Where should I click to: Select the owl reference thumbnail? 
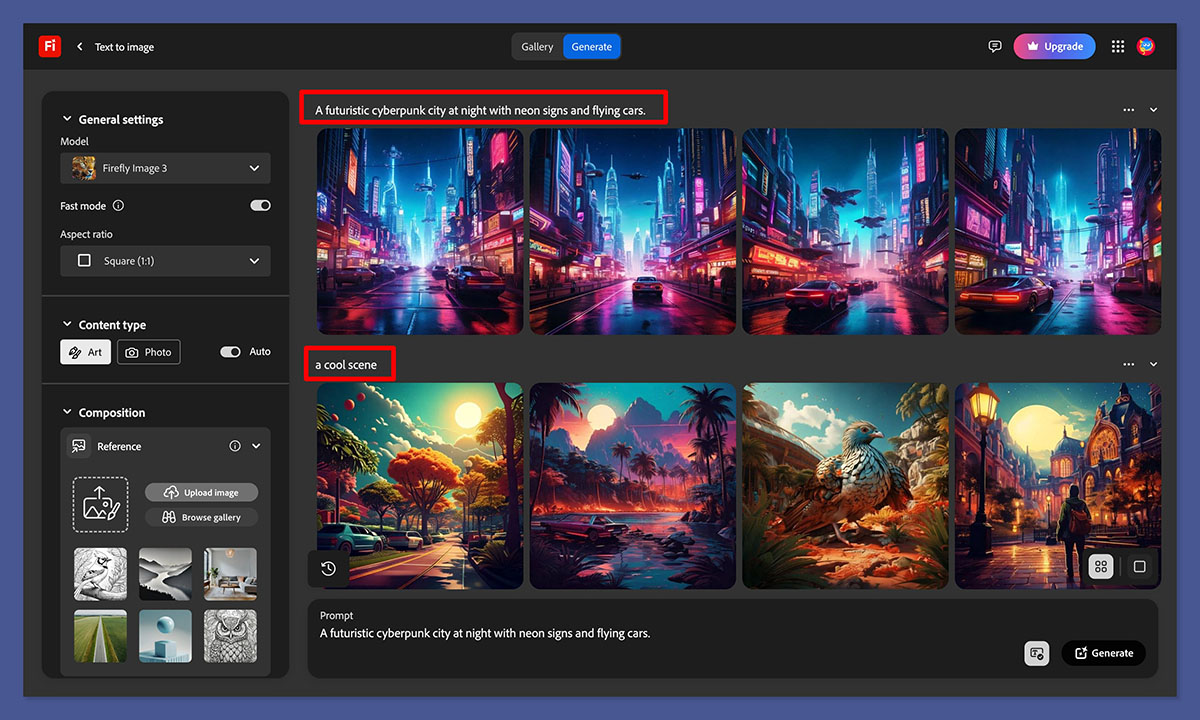pos(230,636)
